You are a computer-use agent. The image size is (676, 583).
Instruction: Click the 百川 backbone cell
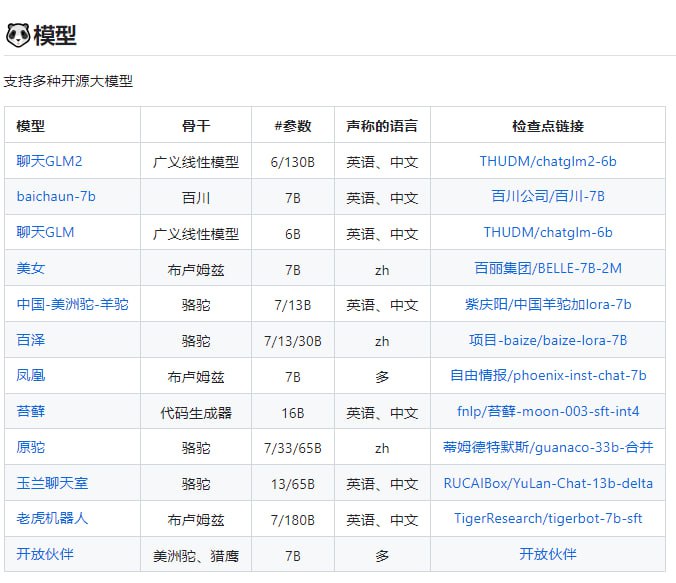tap(196, 198)
